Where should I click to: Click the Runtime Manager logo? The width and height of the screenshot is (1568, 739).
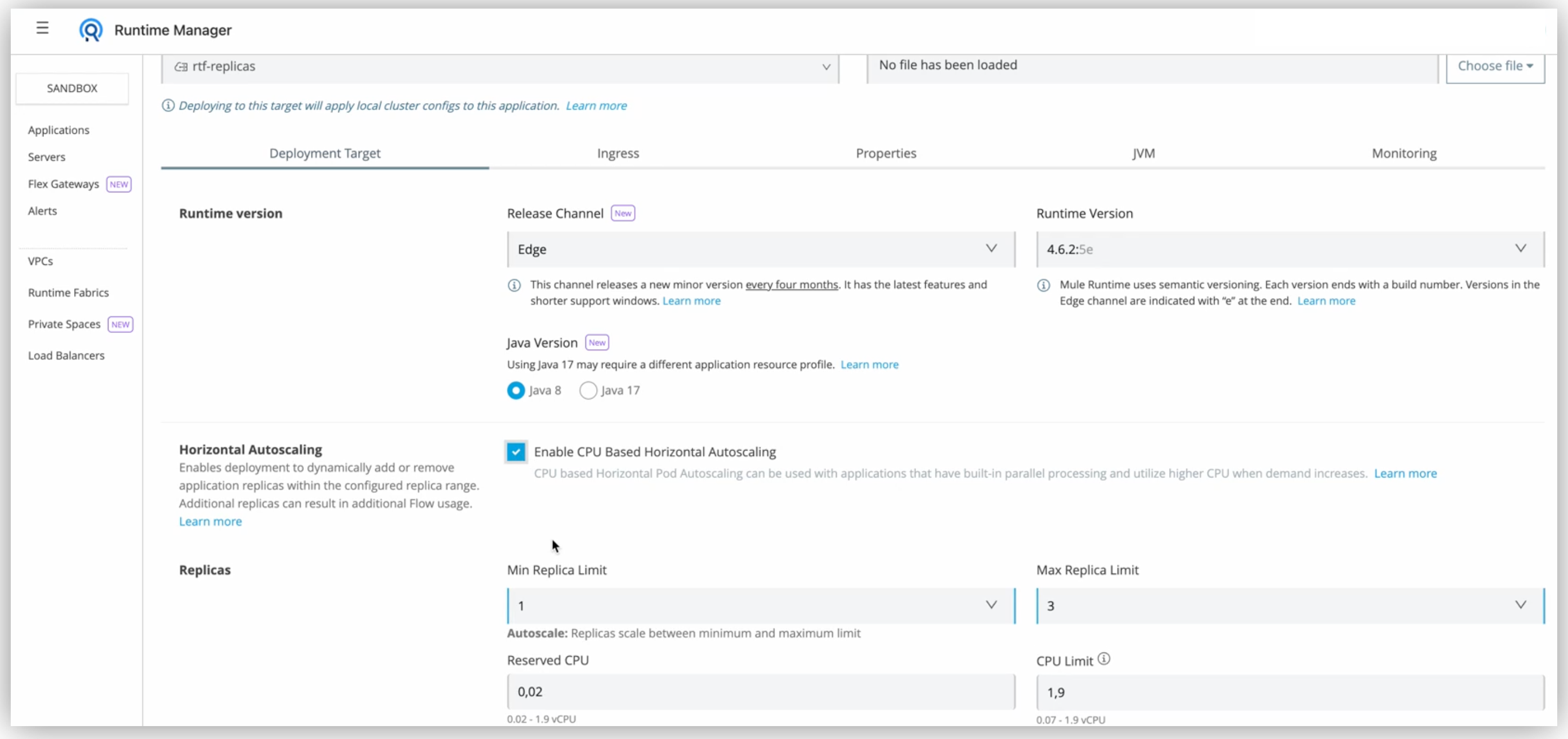click(x=91, y=29)
